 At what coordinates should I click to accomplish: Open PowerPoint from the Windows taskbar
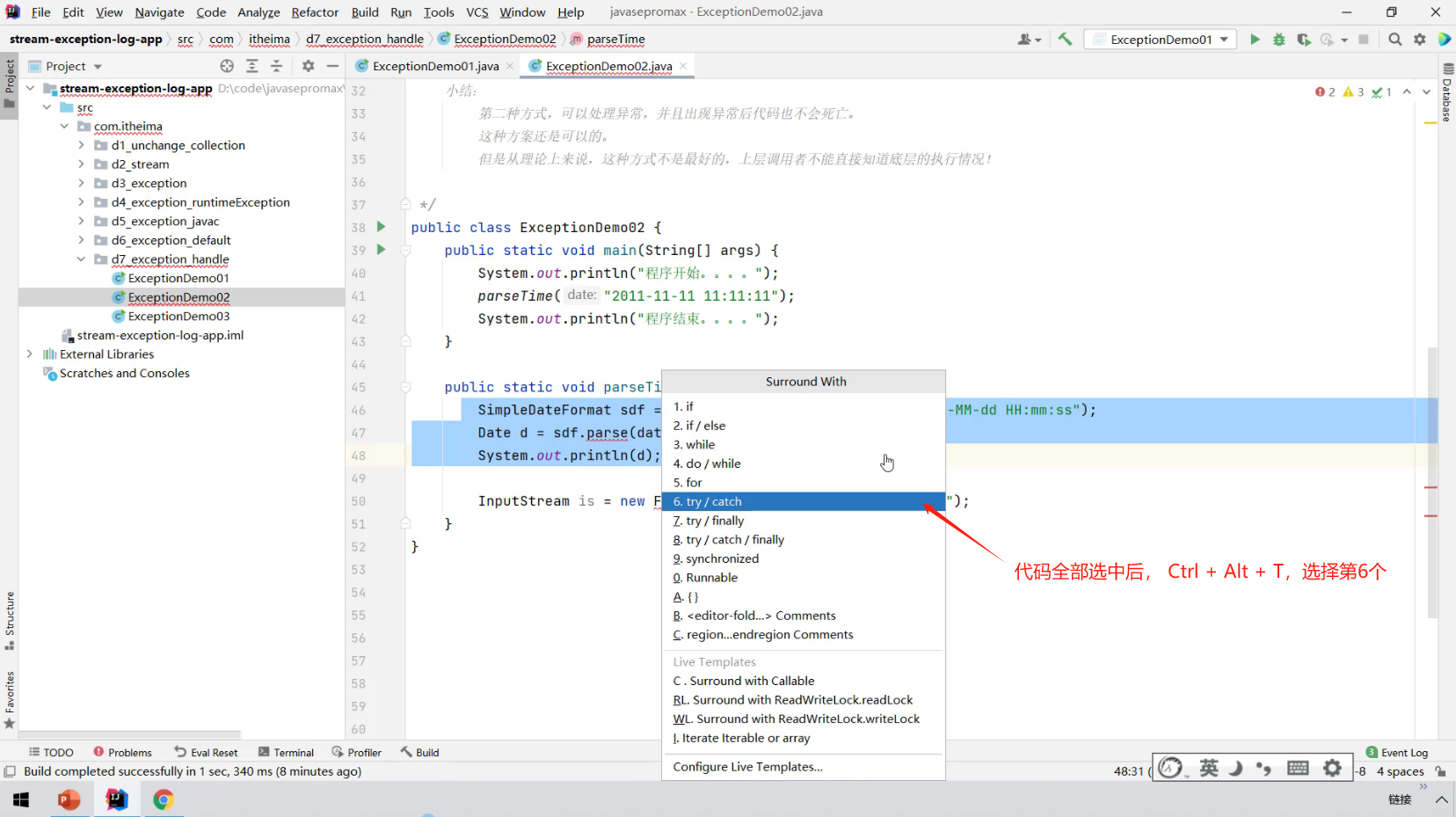click(69, 799)
